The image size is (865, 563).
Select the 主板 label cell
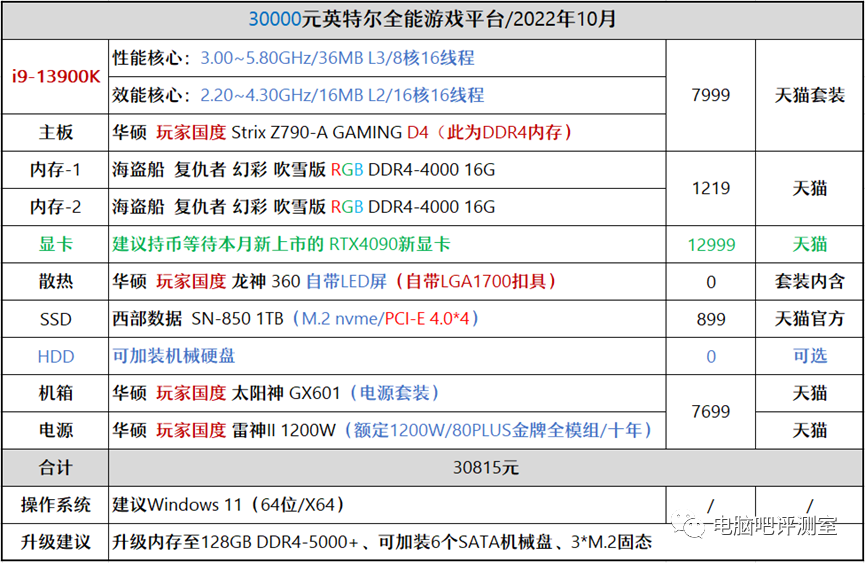(55, 133)
